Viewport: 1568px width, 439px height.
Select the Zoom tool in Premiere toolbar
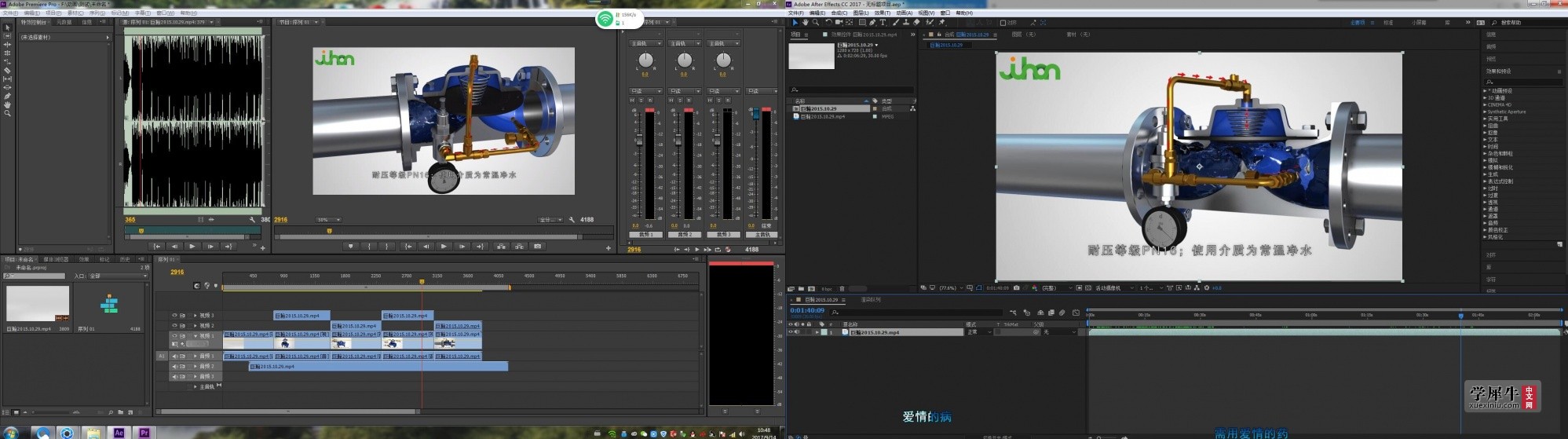coord(8,113)
